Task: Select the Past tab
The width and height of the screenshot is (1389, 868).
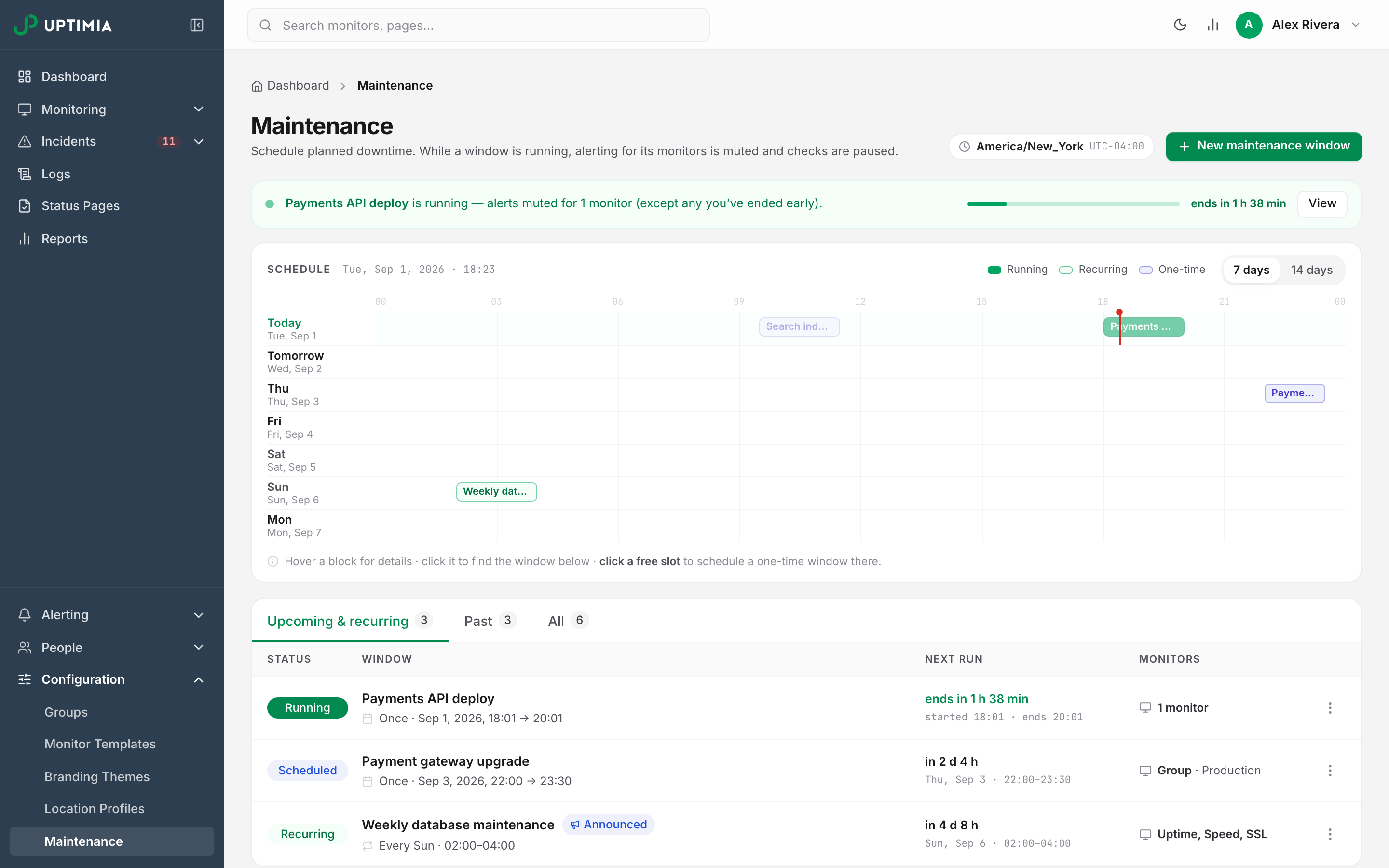Action: click(x=490, y=621)
